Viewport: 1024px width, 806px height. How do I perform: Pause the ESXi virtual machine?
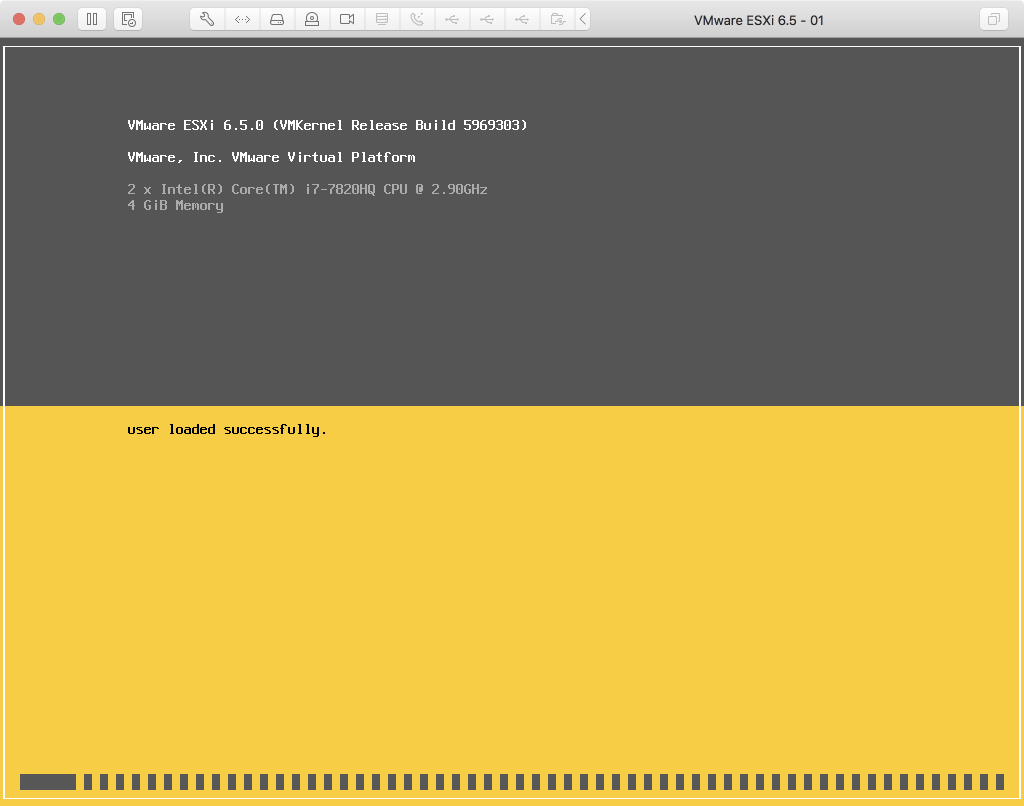coord(91,19)
